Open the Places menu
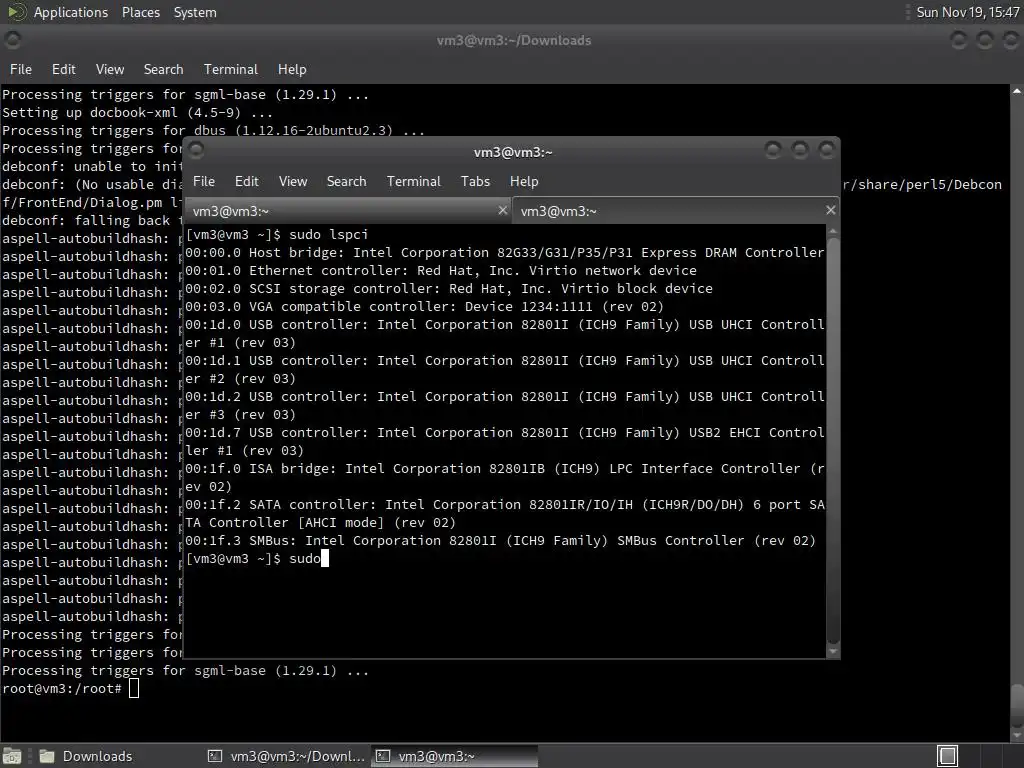This screenshot has height=768, width=1024. pos(140,12)
